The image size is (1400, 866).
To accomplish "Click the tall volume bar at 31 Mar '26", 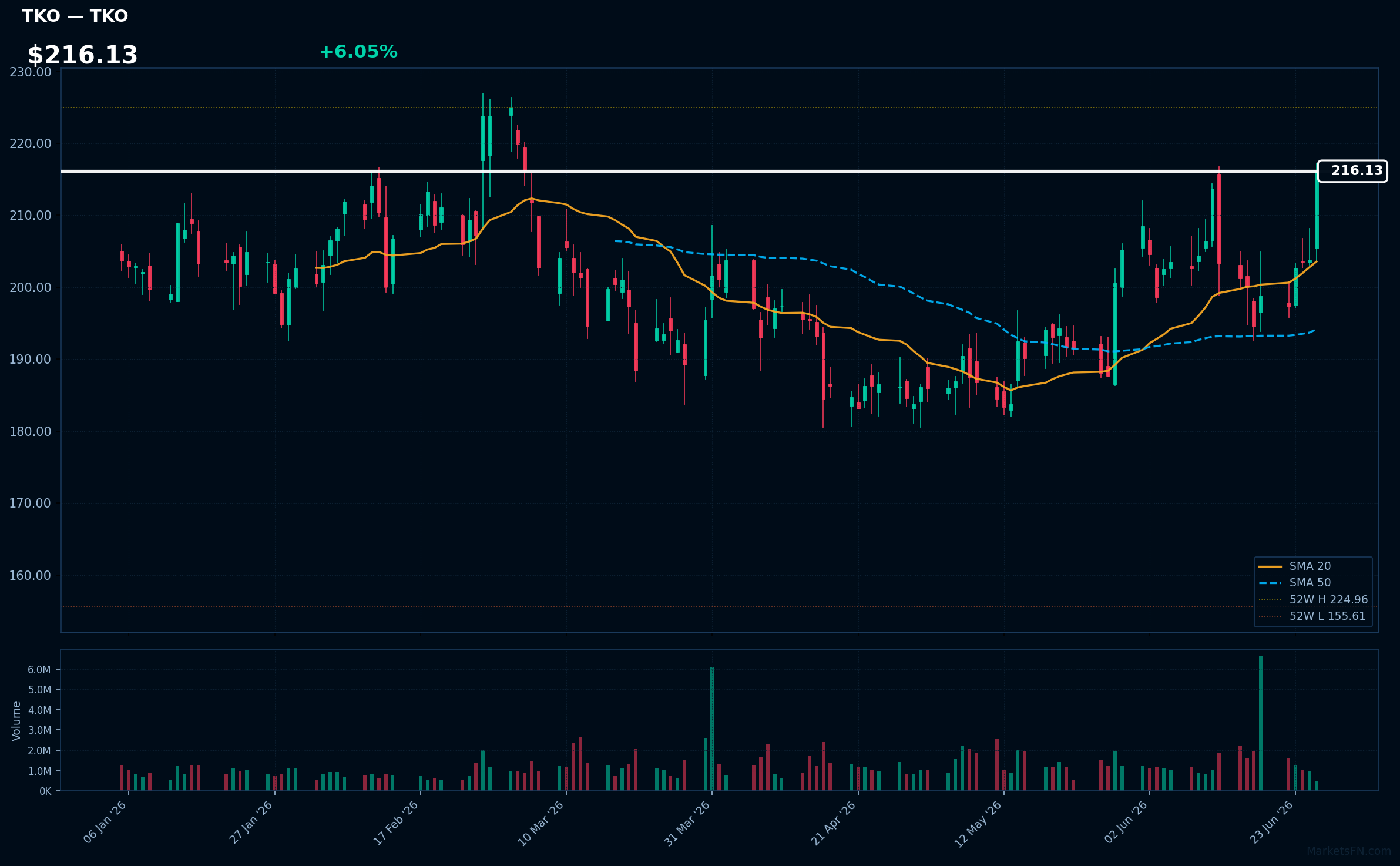I will tap(712, 729).
